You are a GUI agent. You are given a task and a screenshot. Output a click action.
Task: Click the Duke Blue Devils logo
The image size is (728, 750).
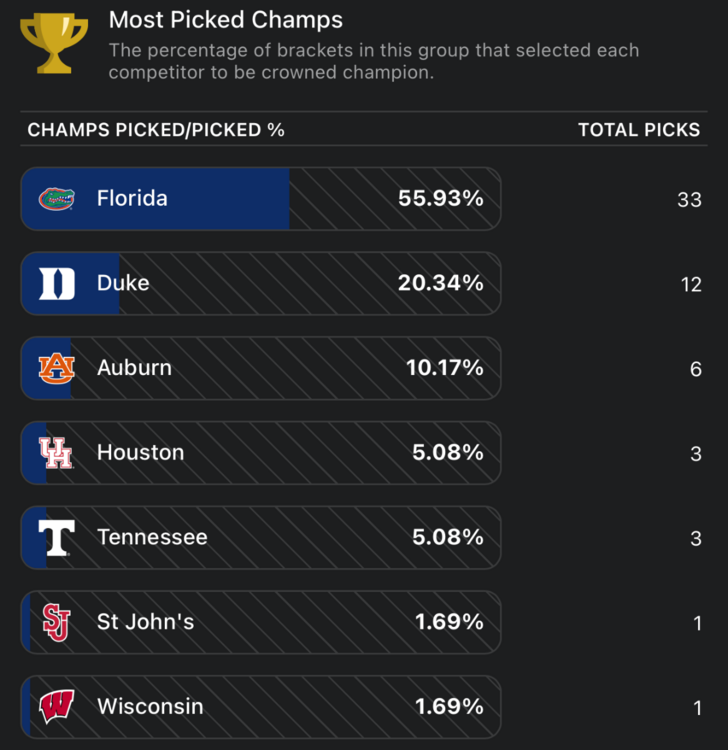(x=56, y=284)
